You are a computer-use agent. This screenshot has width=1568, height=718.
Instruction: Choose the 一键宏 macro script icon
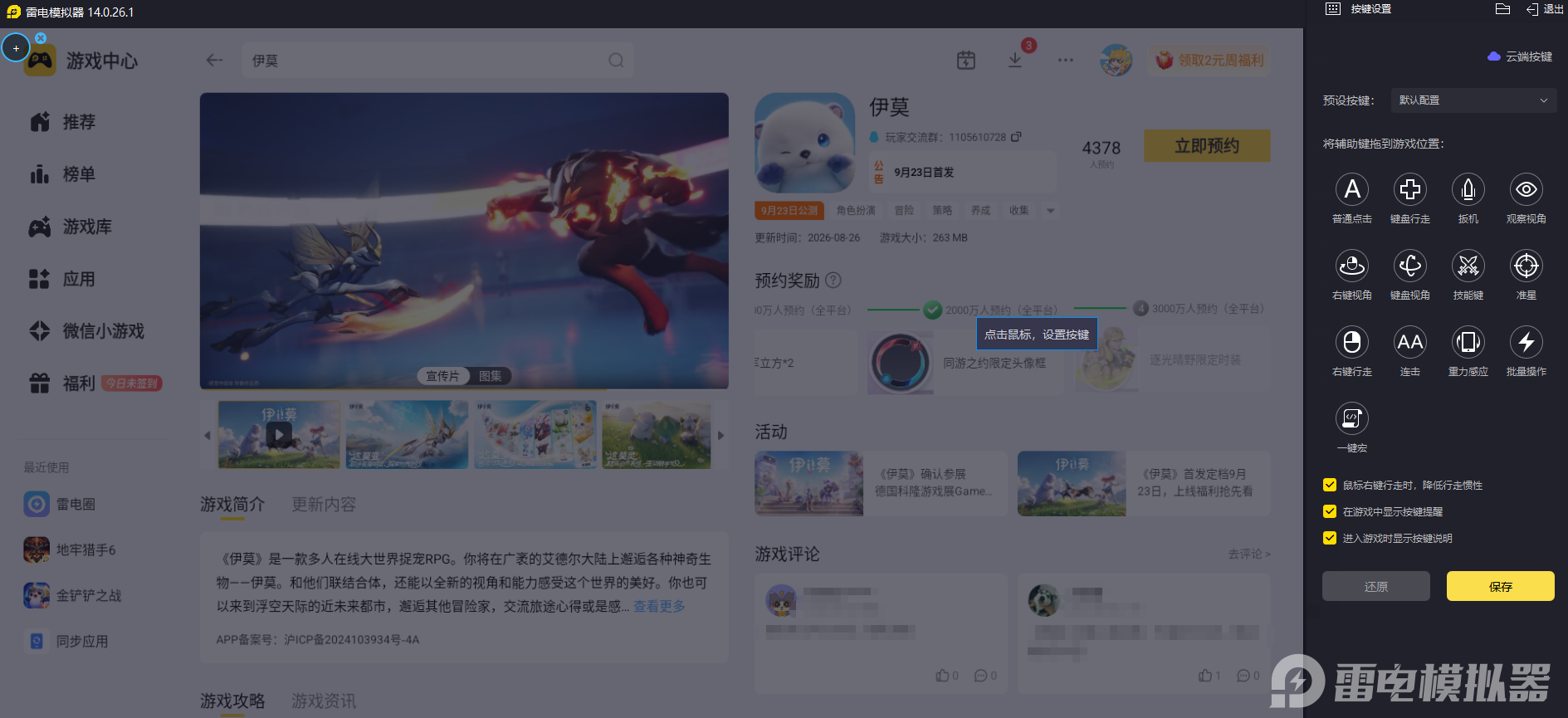(1352, 418)
